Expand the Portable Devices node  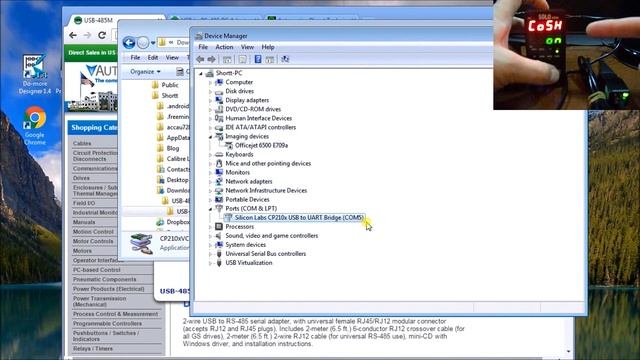210,200
